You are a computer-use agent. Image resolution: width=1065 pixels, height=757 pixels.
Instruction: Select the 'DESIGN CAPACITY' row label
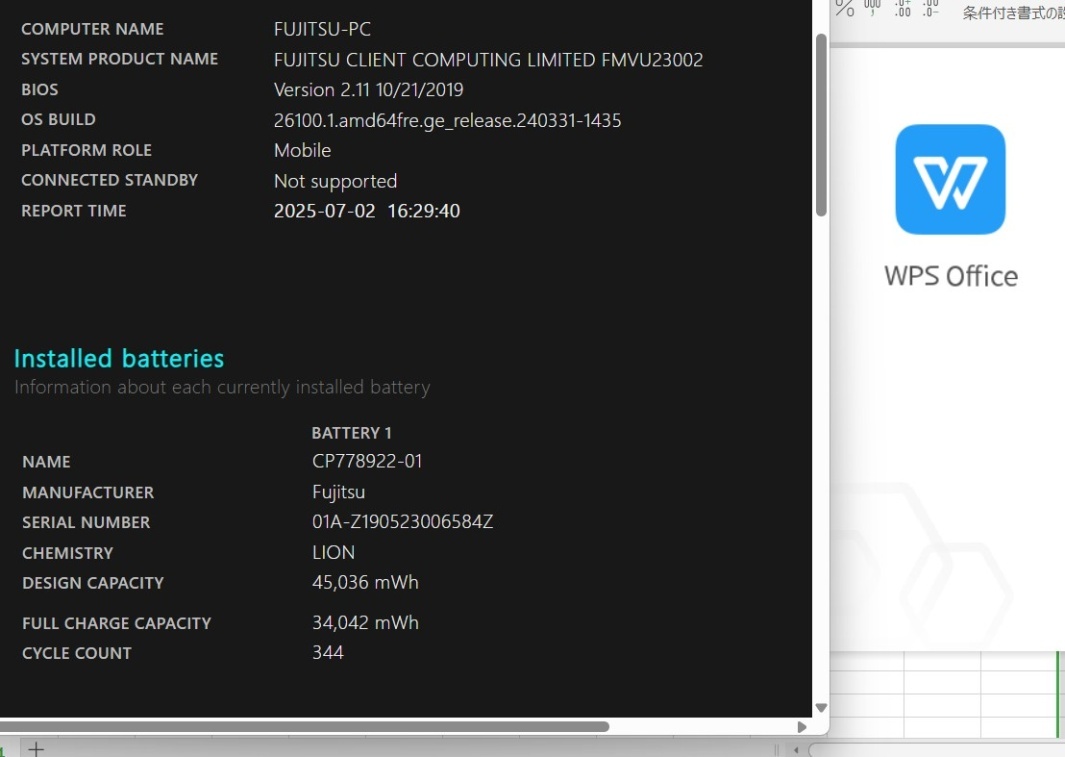[x=93, y=583]
